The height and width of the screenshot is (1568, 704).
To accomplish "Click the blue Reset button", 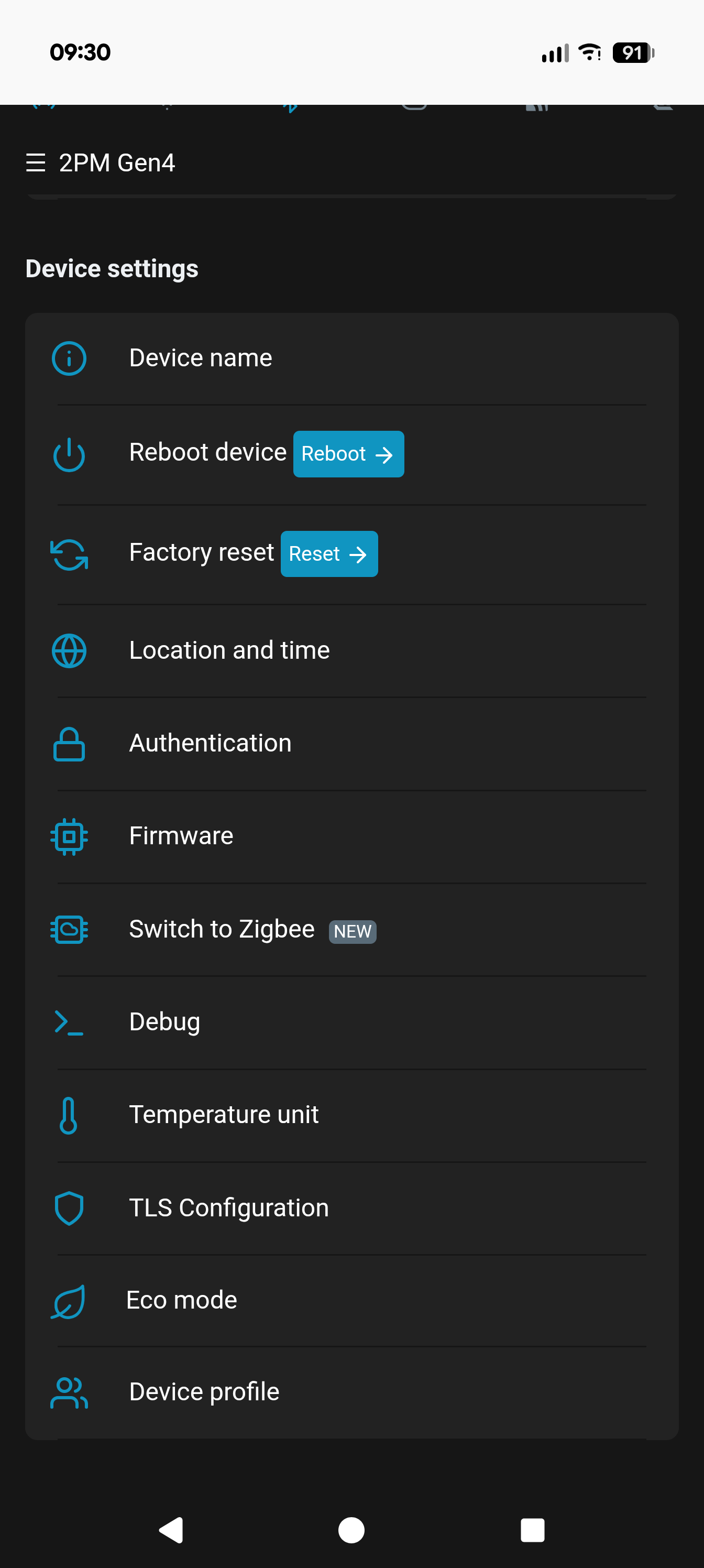I will click(329, 554).
